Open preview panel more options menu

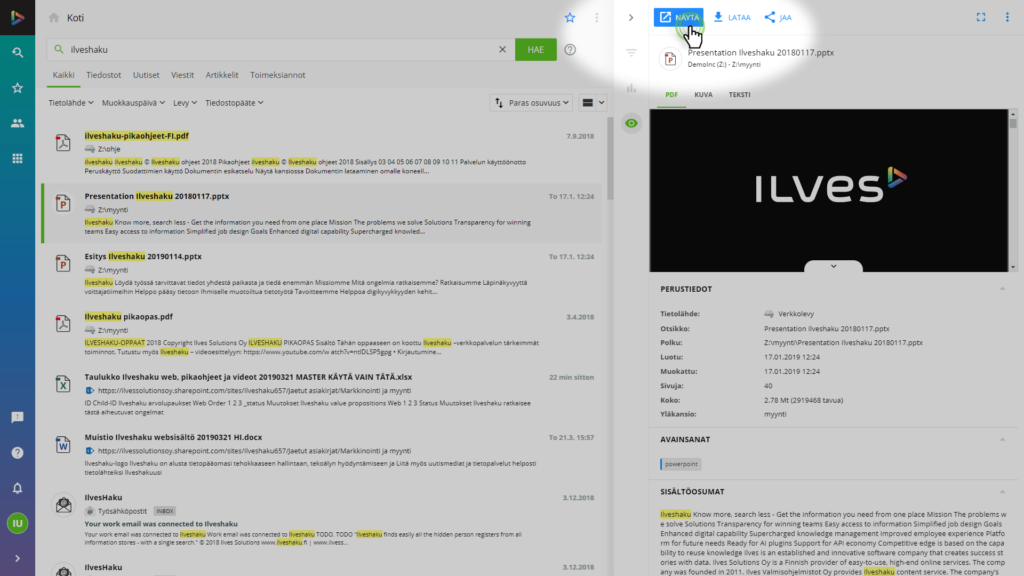coord(1007,18)
